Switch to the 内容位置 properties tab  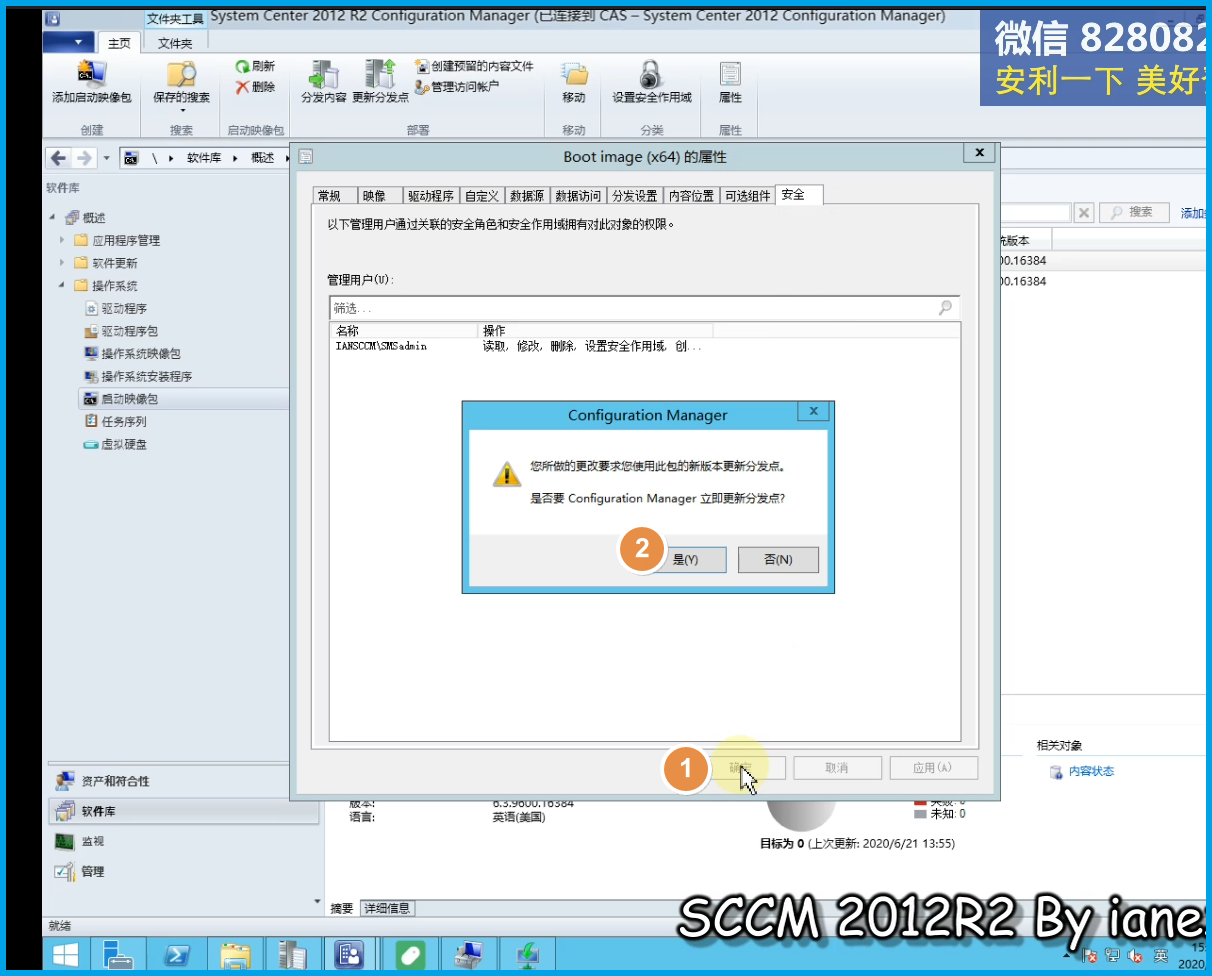(x=692, y=196)
